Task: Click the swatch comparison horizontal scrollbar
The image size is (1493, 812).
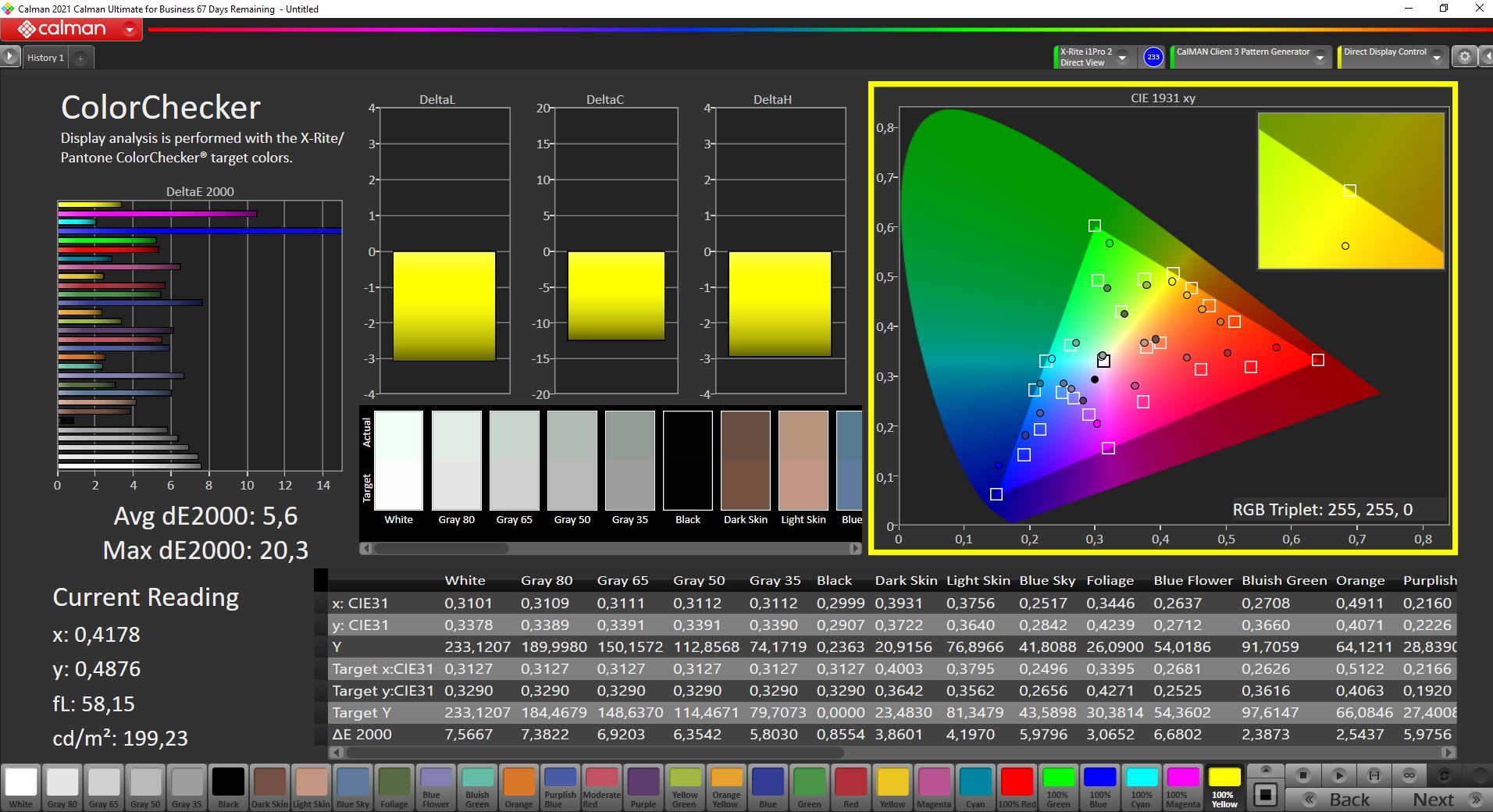Action: point(441,549)
